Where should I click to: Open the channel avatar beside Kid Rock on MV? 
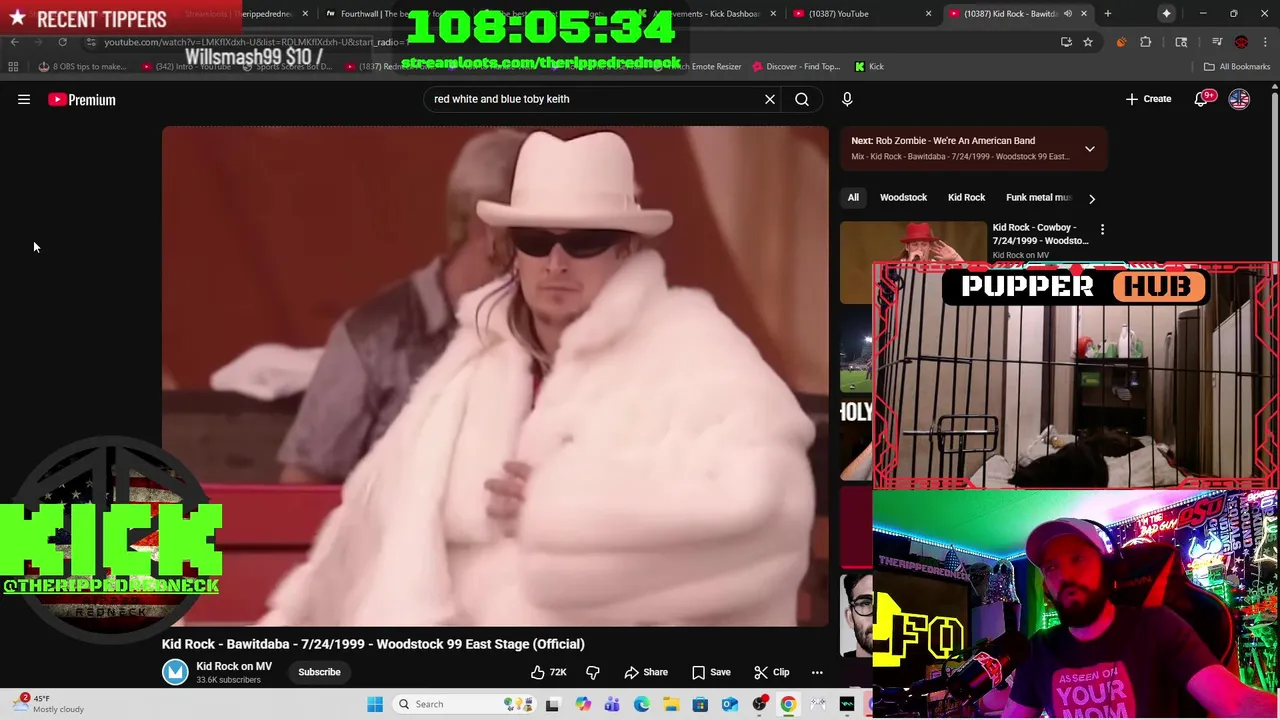tap(175, 672)
